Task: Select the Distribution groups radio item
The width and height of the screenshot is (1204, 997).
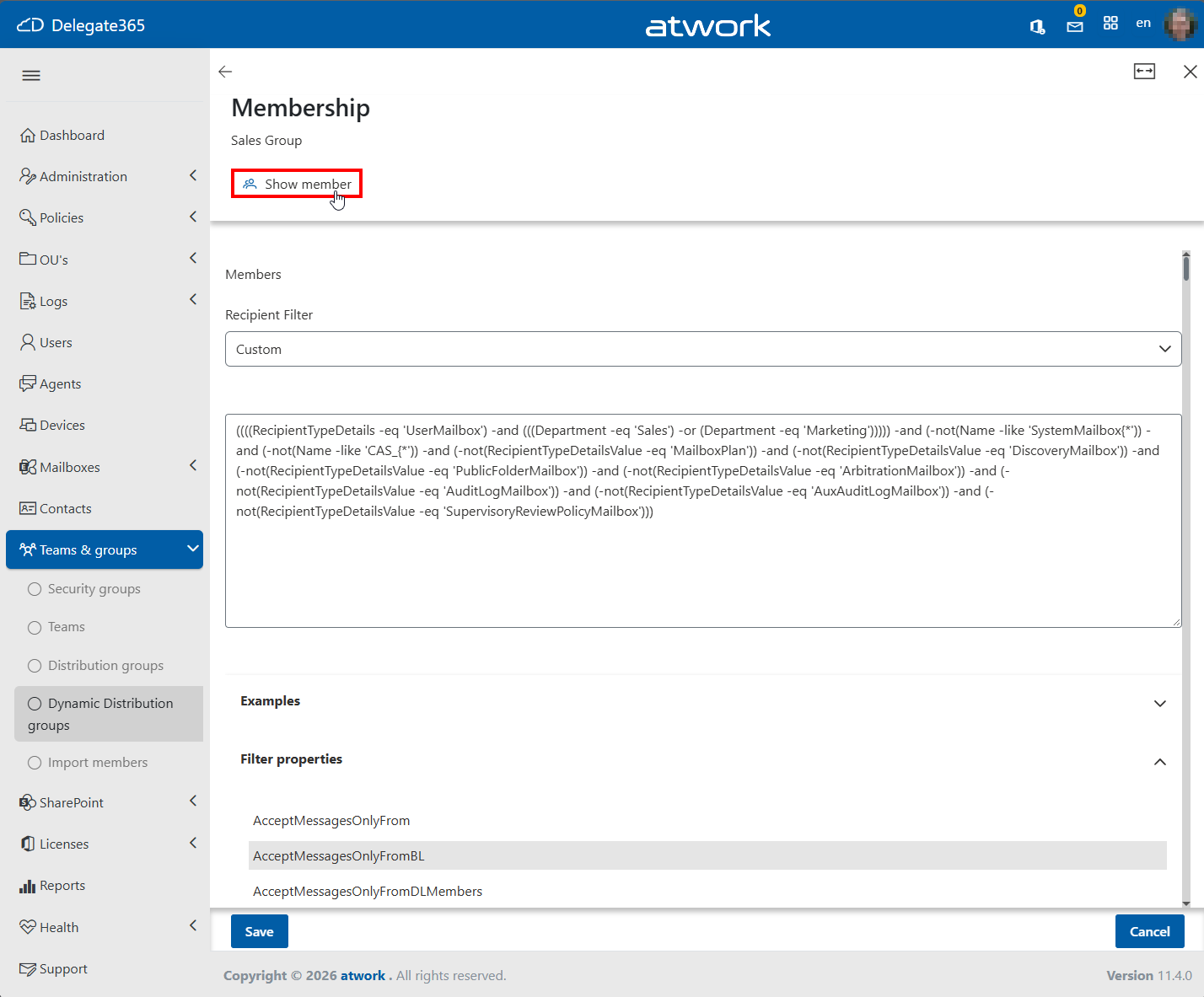Action: 96,666
